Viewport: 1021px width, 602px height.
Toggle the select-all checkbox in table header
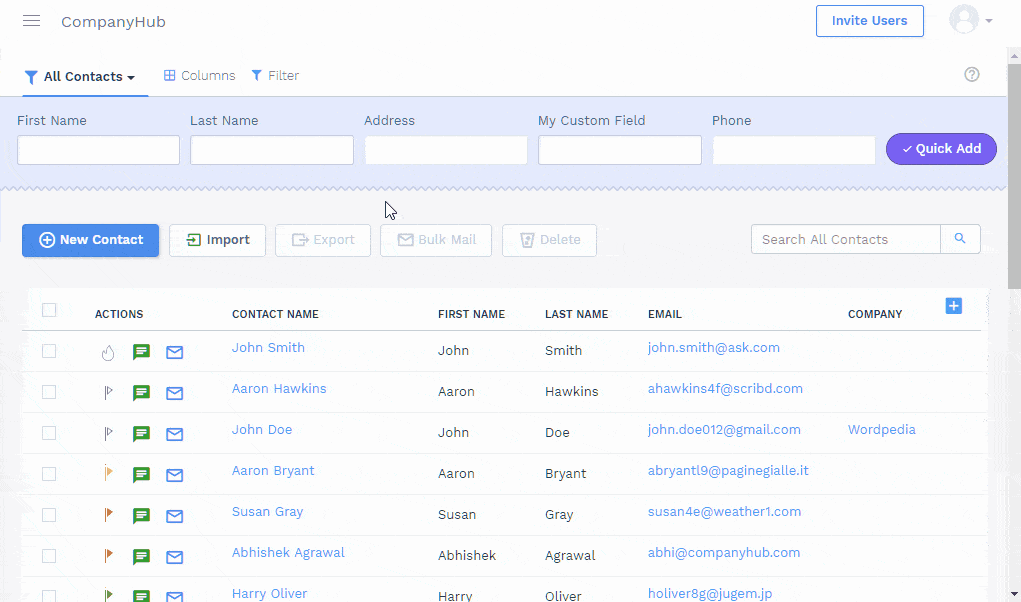coord(49,310)
